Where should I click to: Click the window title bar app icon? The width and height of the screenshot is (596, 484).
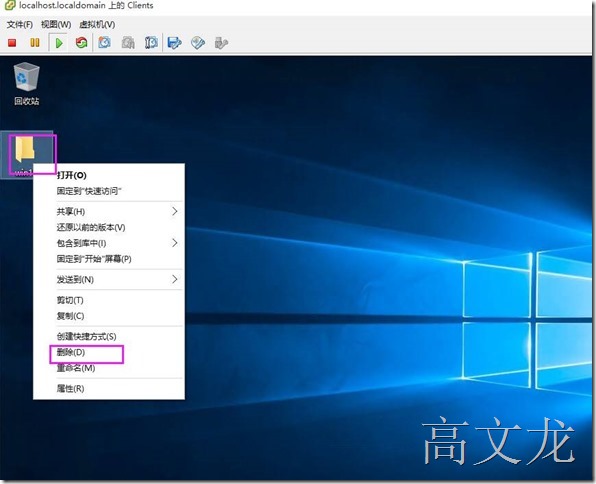(x=10, y=5)
